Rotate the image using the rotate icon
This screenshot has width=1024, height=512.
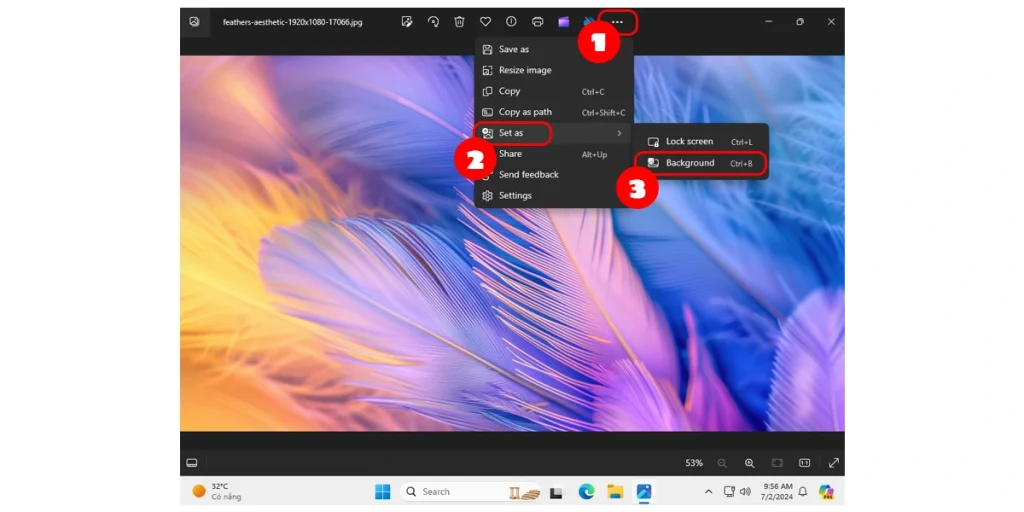point(433,21)
